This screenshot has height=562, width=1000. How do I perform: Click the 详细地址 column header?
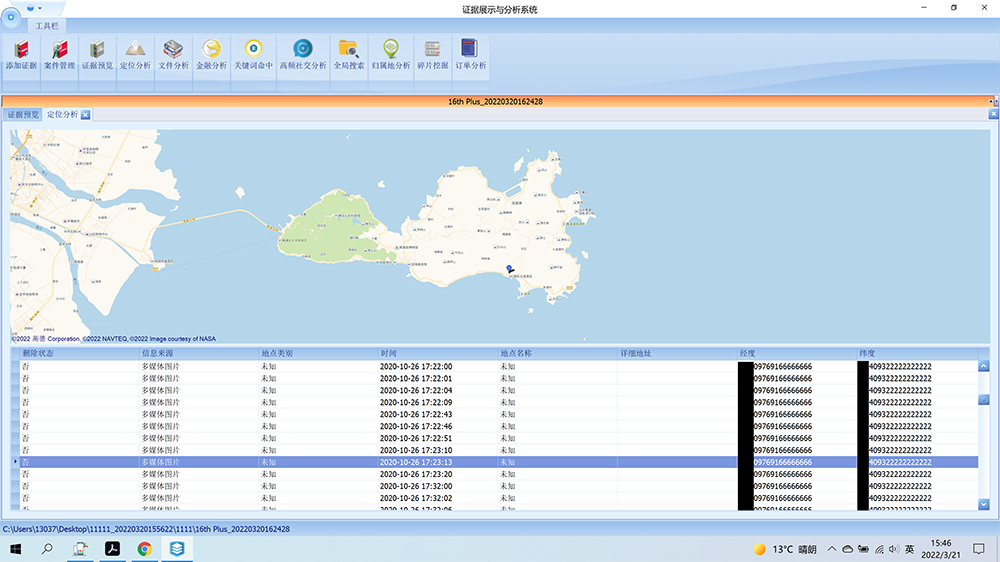click(677, 353)
